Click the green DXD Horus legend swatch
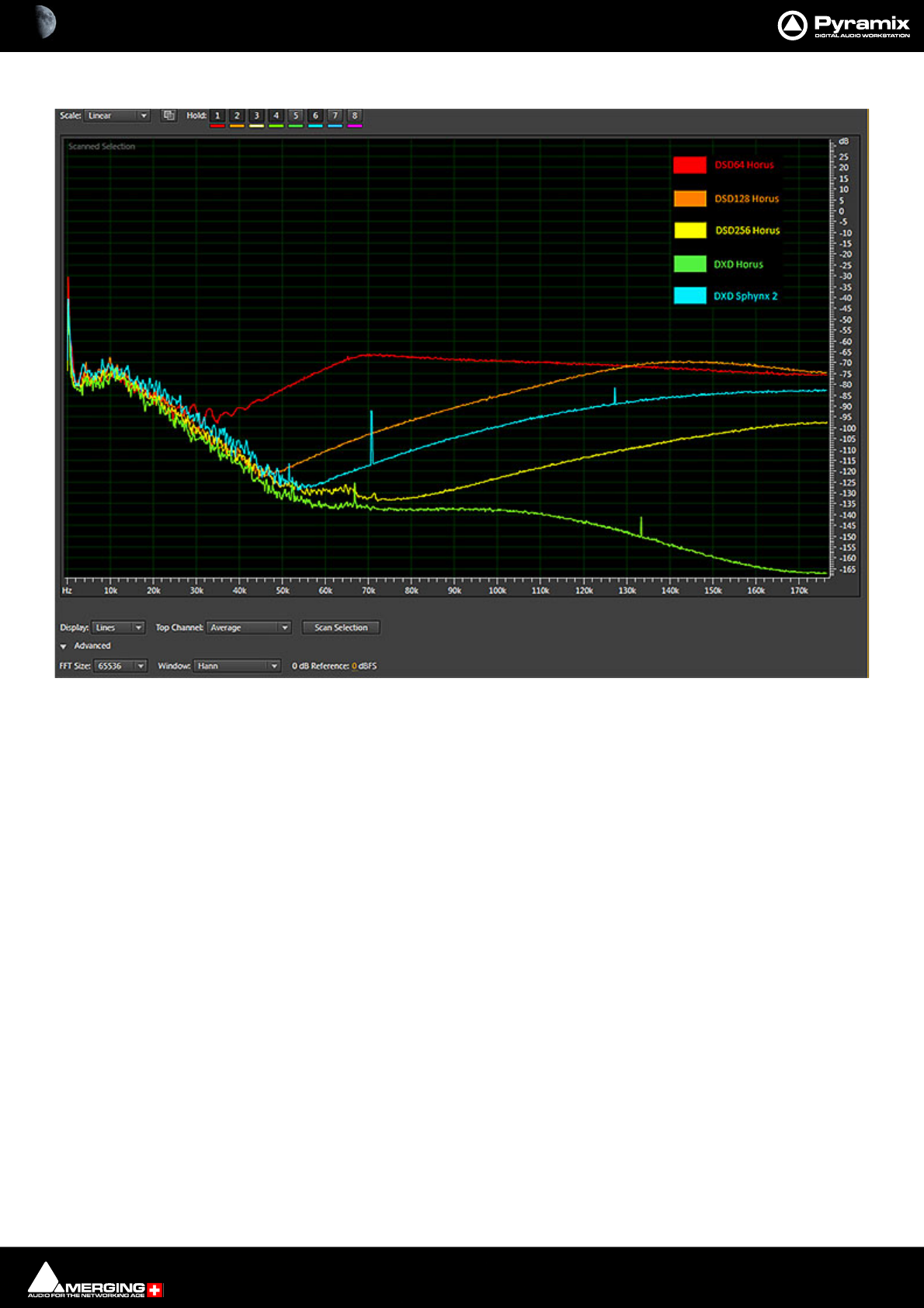924x1308 pixels. 690,264
